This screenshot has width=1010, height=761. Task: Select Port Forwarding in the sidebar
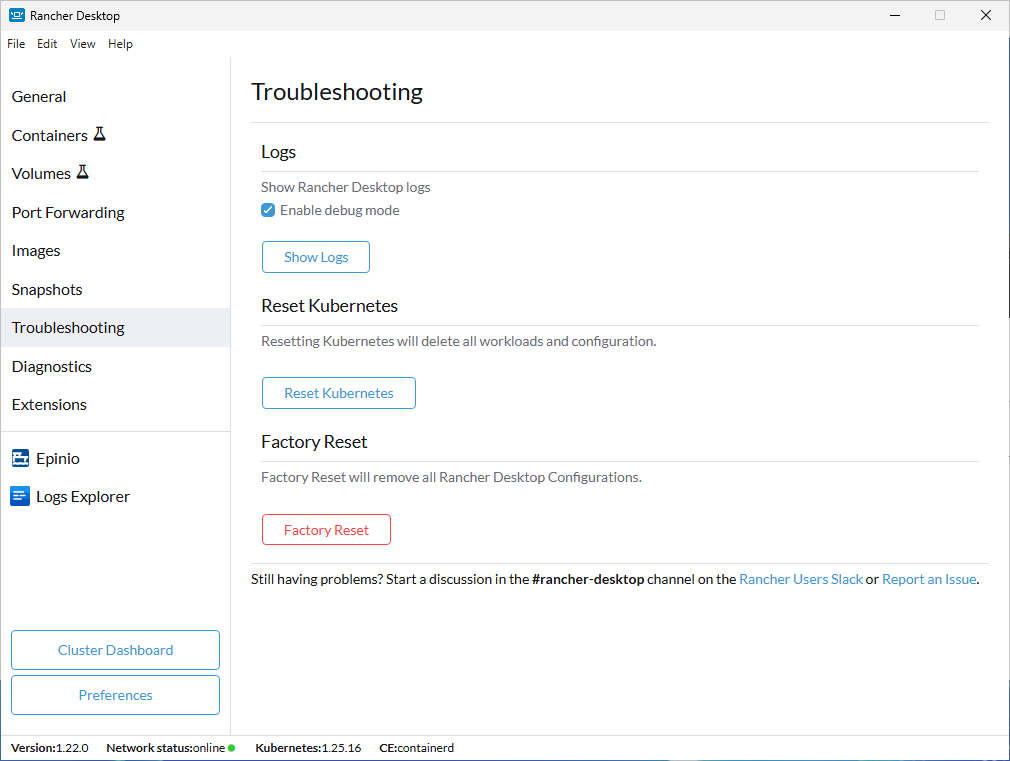pos(68,212)
